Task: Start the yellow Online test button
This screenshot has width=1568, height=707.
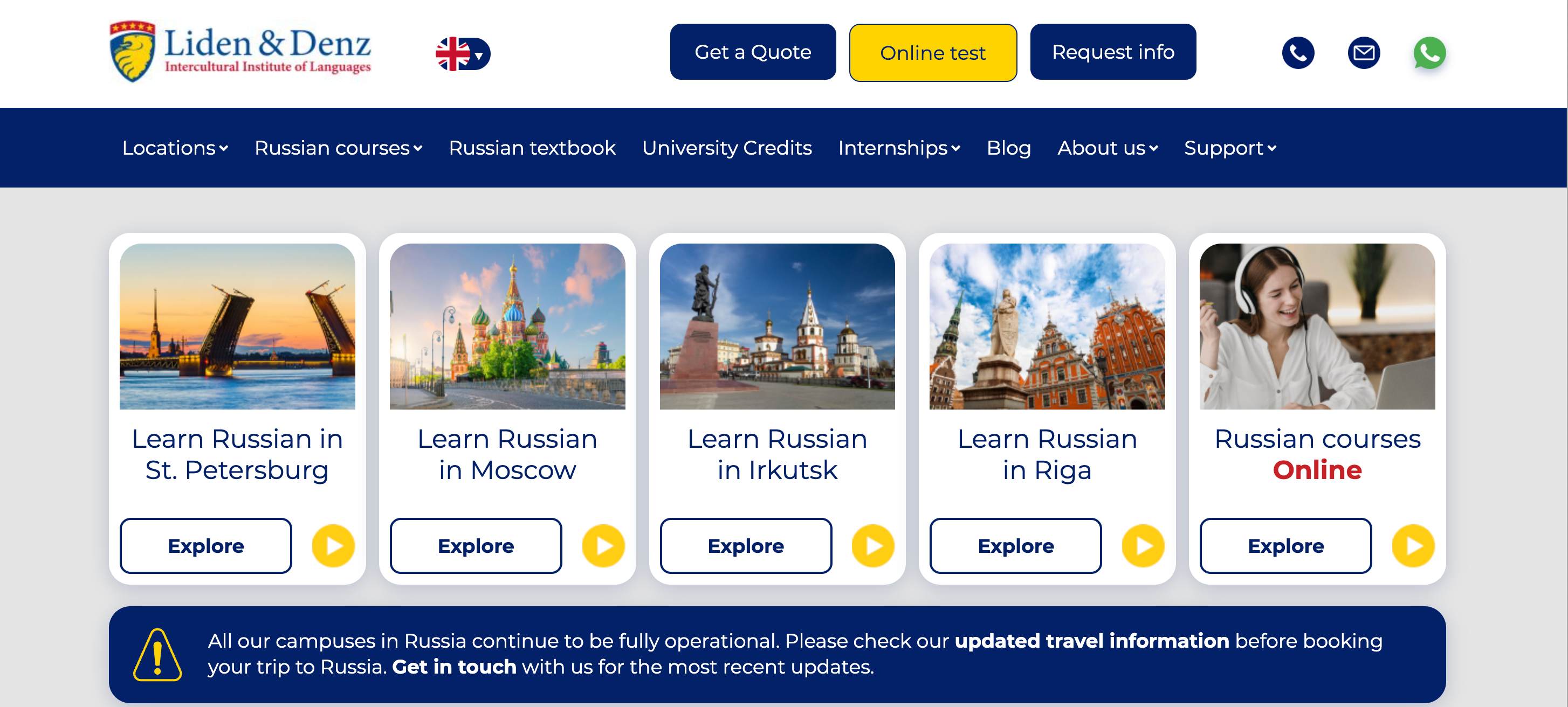Action: click(932, 53)
